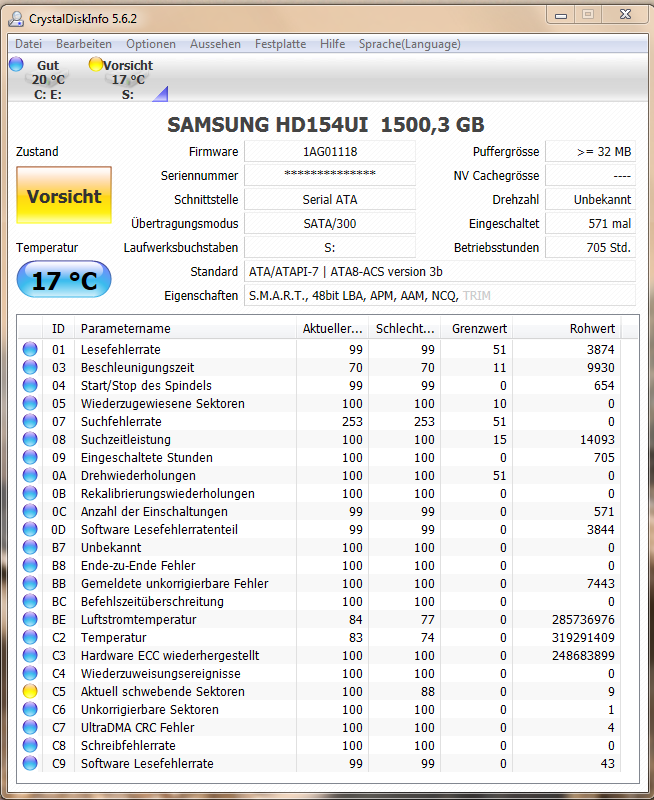Open the Optionen menu

pos(151,44)
